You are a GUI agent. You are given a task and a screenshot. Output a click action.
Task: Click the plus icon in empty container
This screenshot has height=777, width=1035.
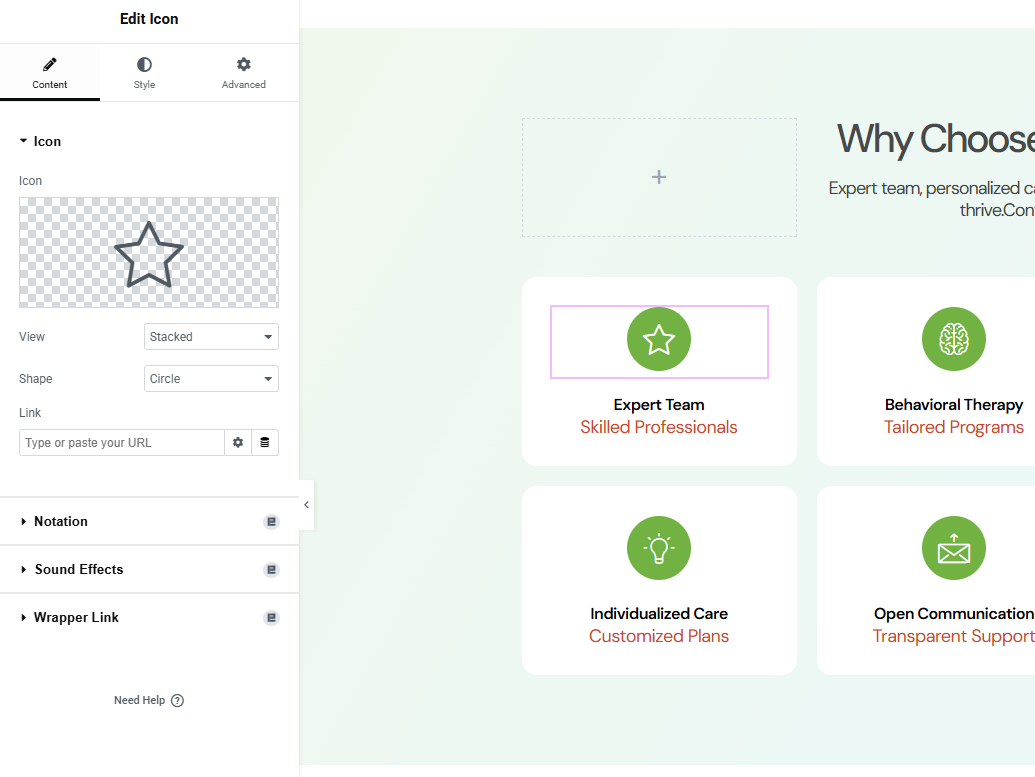pos(659,177)
